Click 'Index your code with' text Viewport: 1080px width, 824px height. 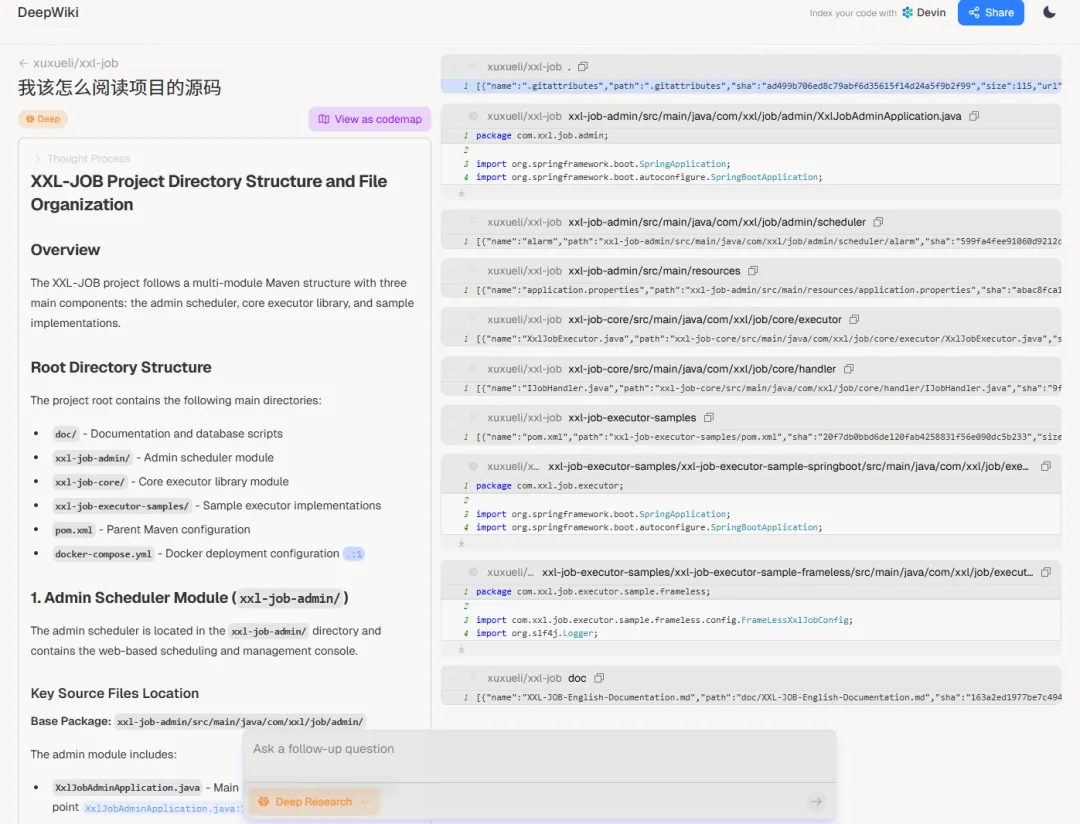[853, 13]
